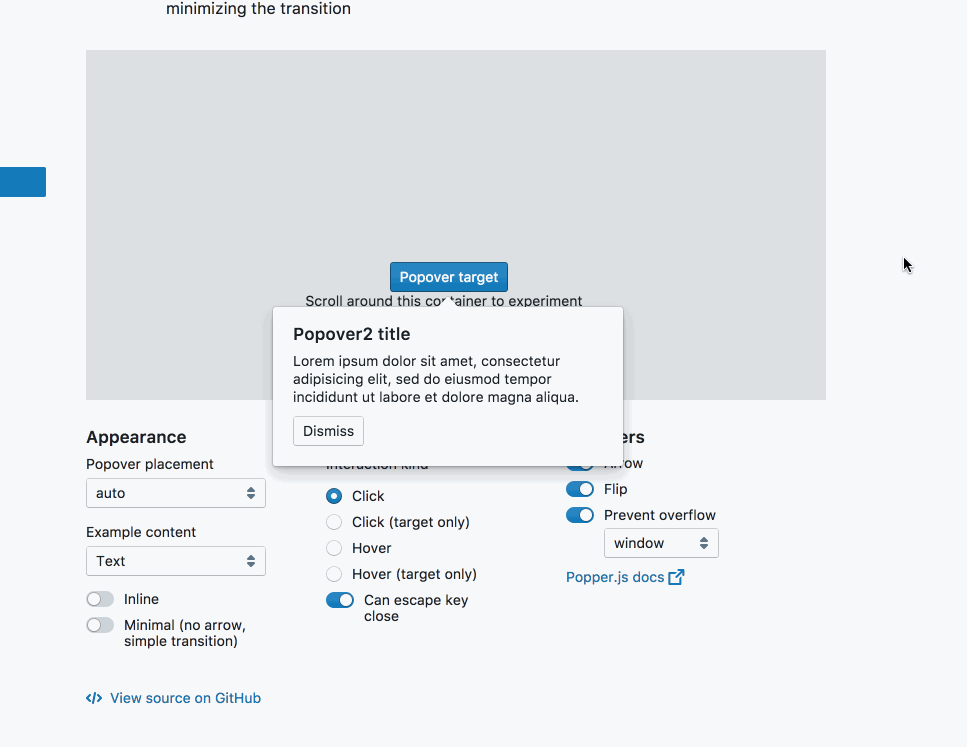Click the code icon before View source on GitHub
The width and height of the screenshot is (967, 747).
93,698
